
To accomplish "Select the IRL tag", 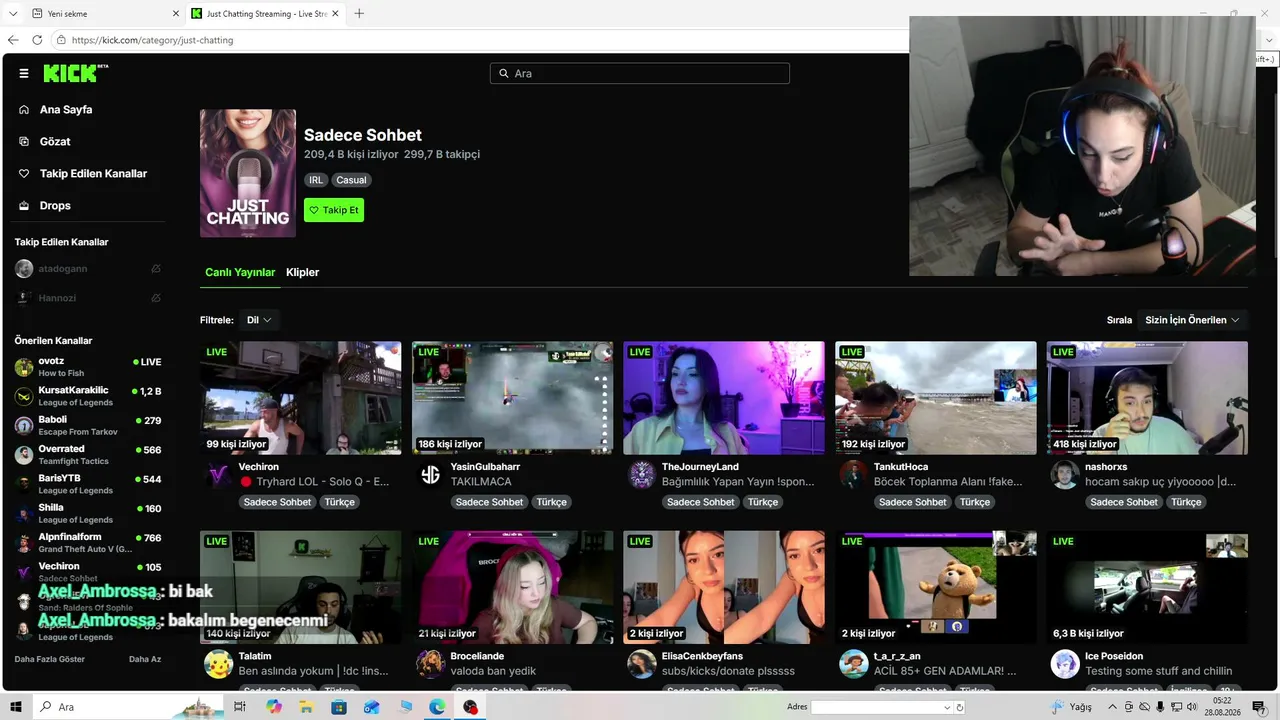I will point(316,180).
